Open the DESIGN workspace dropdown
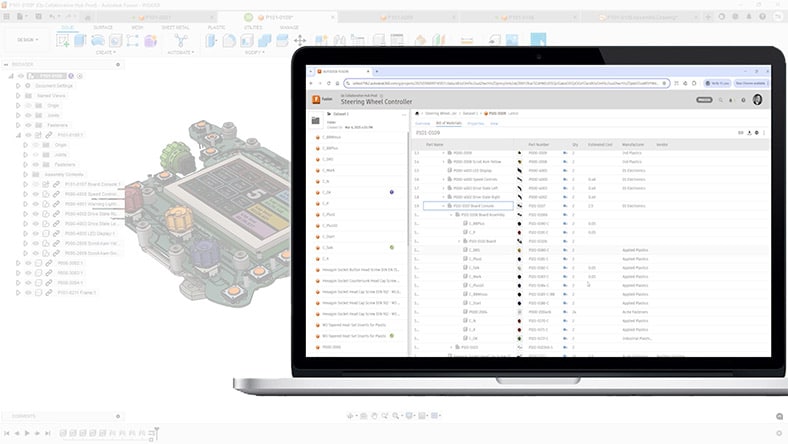This screenshot has height=444, width=788. [26, 40]
